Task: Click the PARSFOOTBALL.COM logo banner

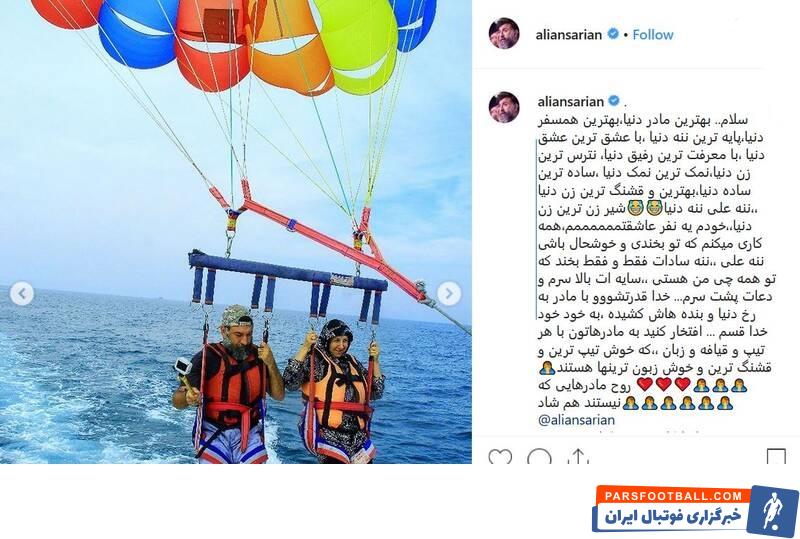Action: coord(695,511)
